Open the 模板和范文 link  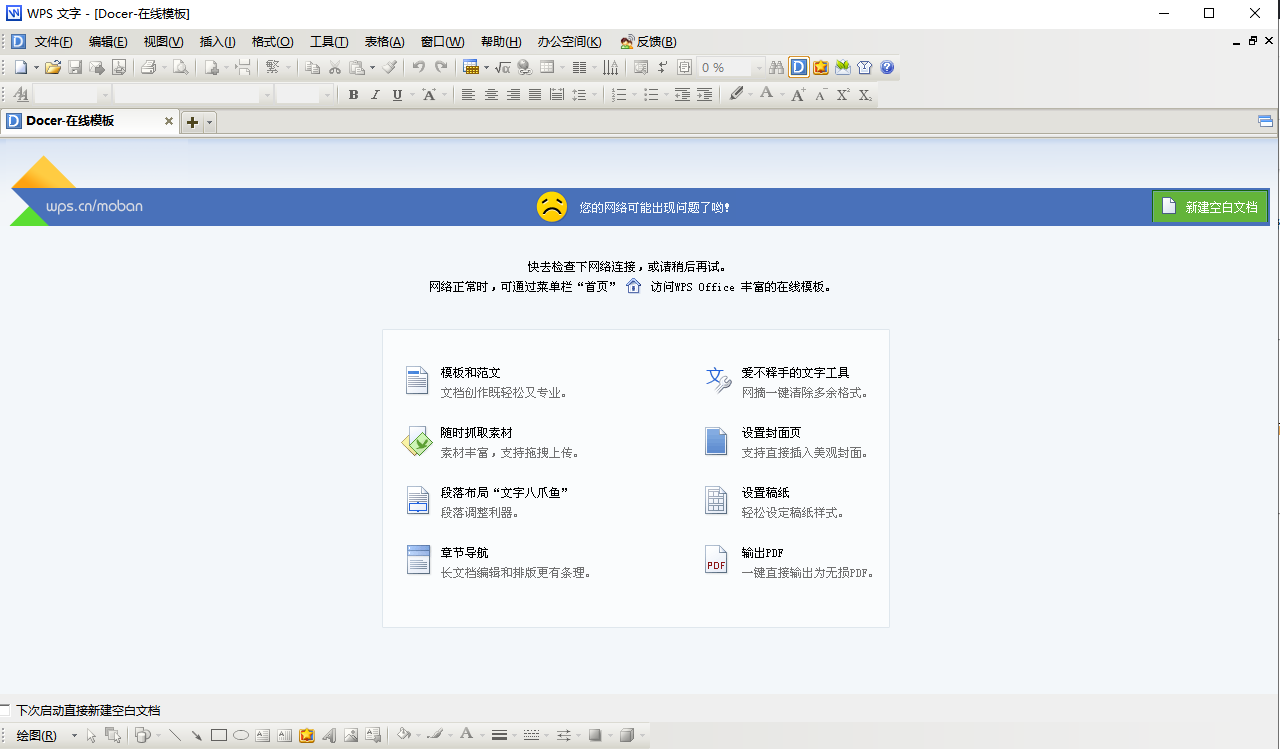470,372
